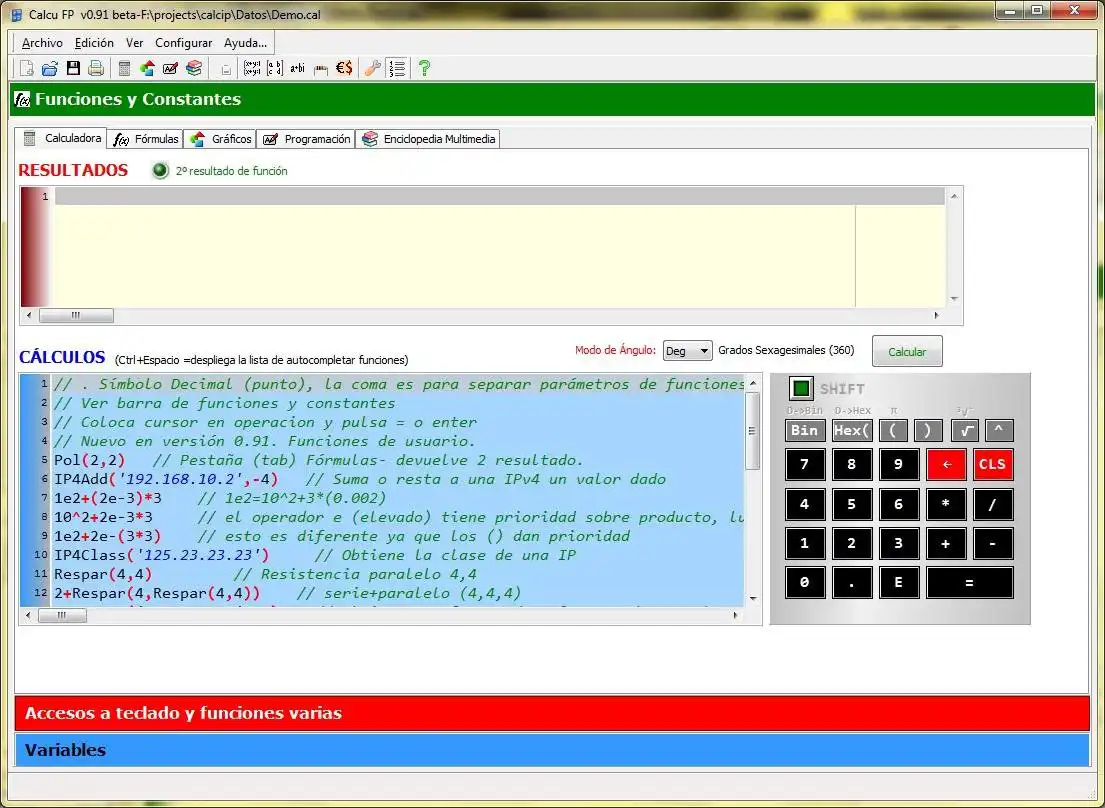Click the stacked books toolbar icon
The image size is (1105, 808).
pyautogui.click(x=194, y=68)
